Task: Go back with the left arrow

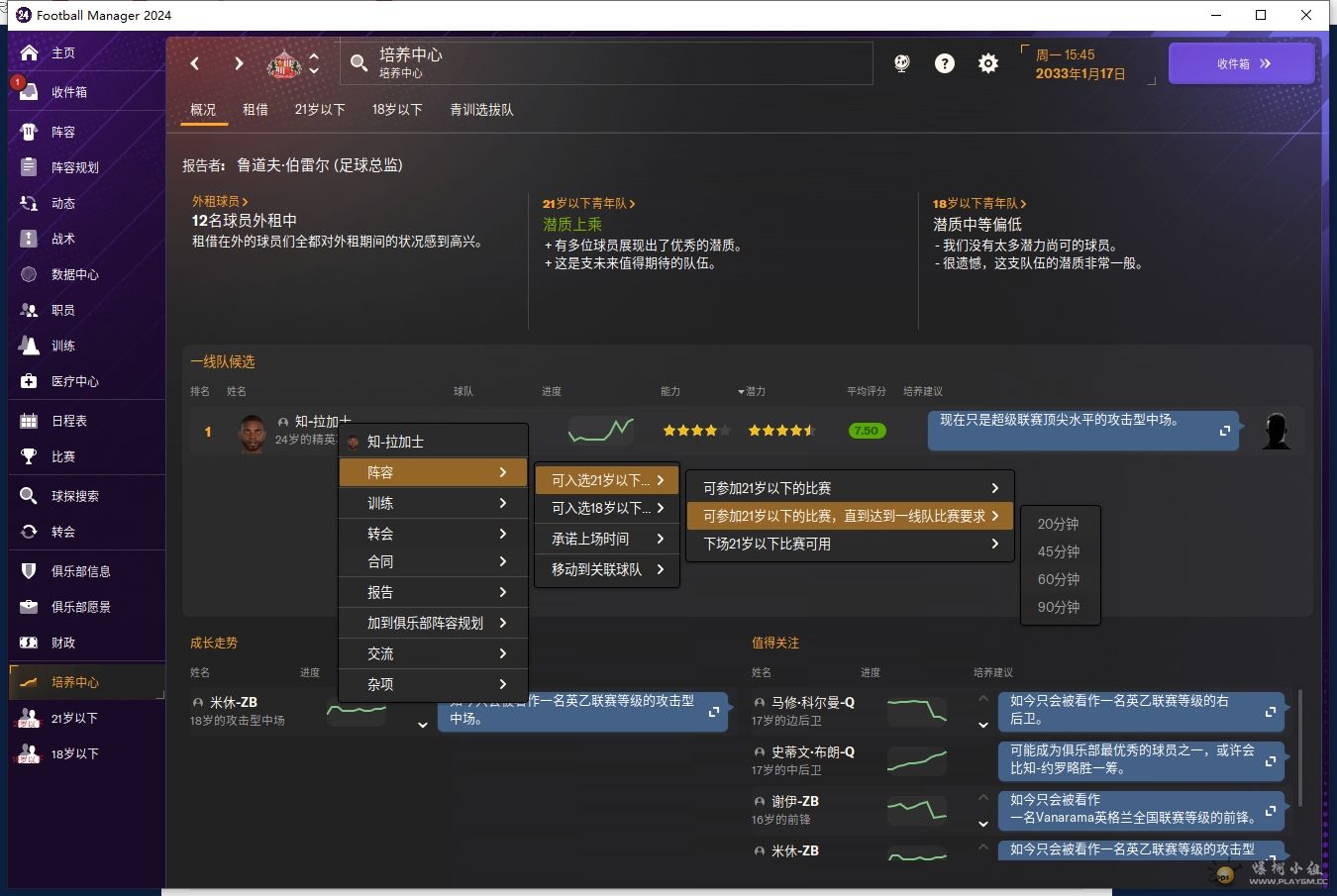Action: (195, 63)
